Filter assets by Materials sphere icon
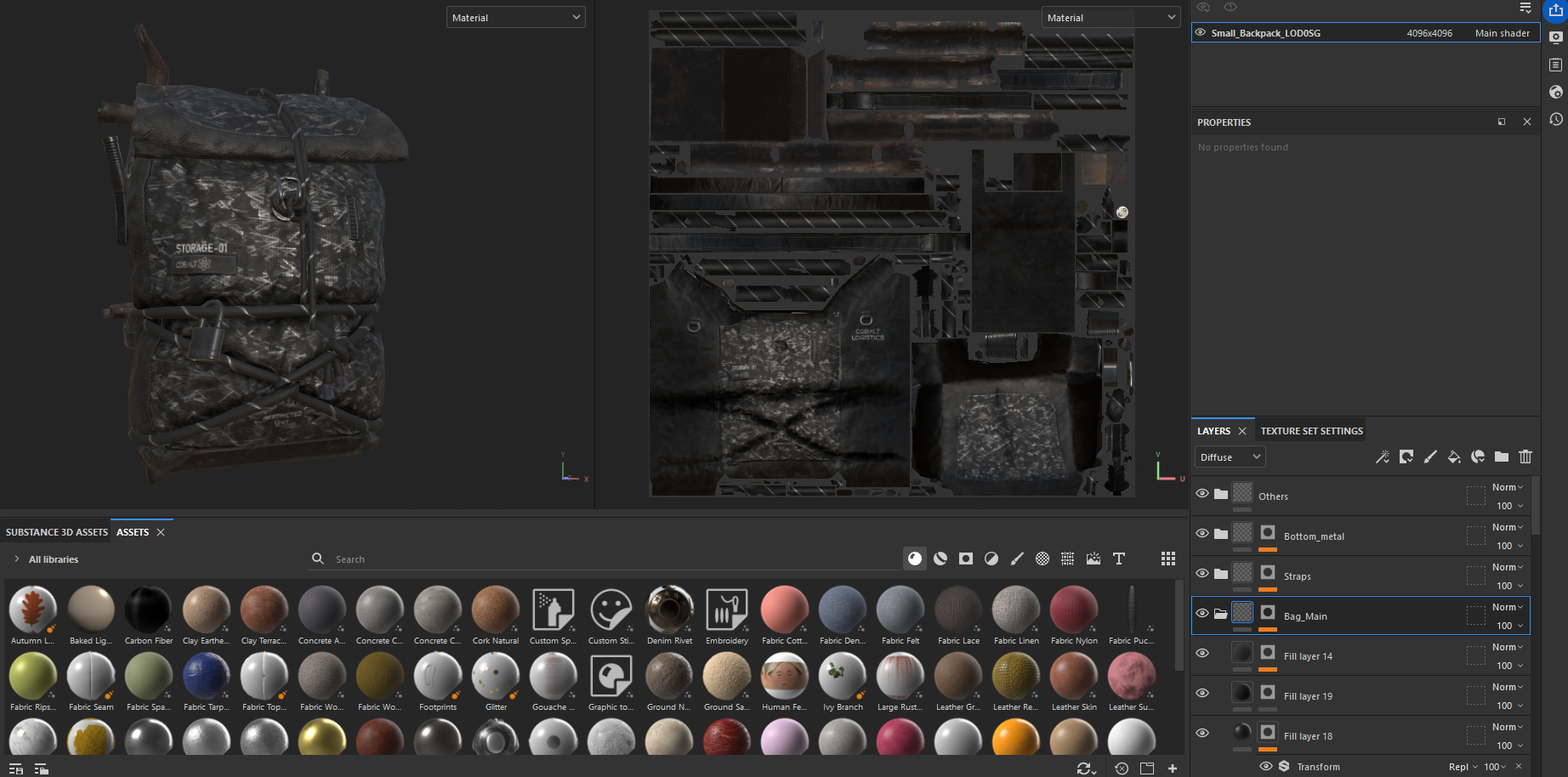Screen dimensions: 1568x777 [x=915, y=559]
